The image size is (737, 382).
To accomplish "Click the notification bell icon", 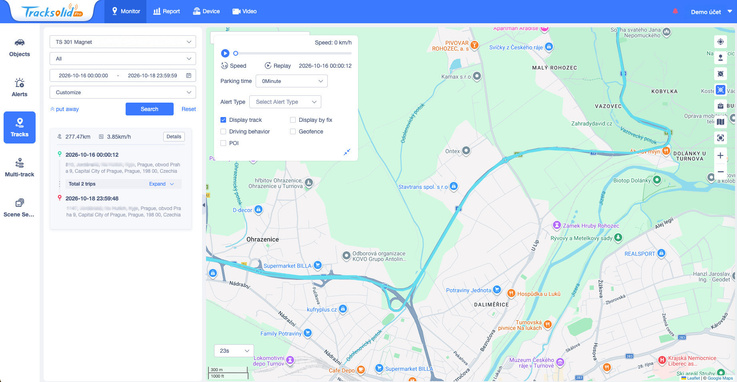I will [675, 11].
